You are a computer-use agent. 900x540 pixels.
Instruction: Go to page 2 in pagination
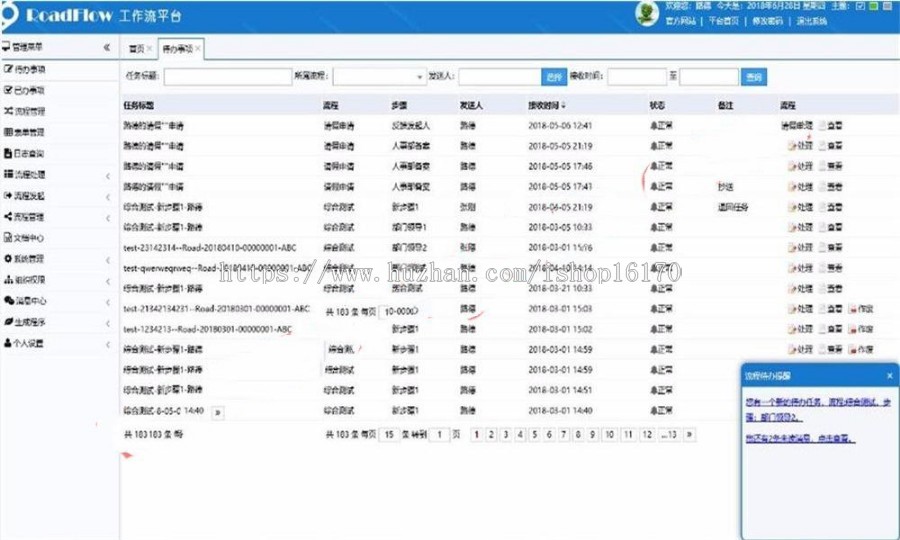click(491, 434)
